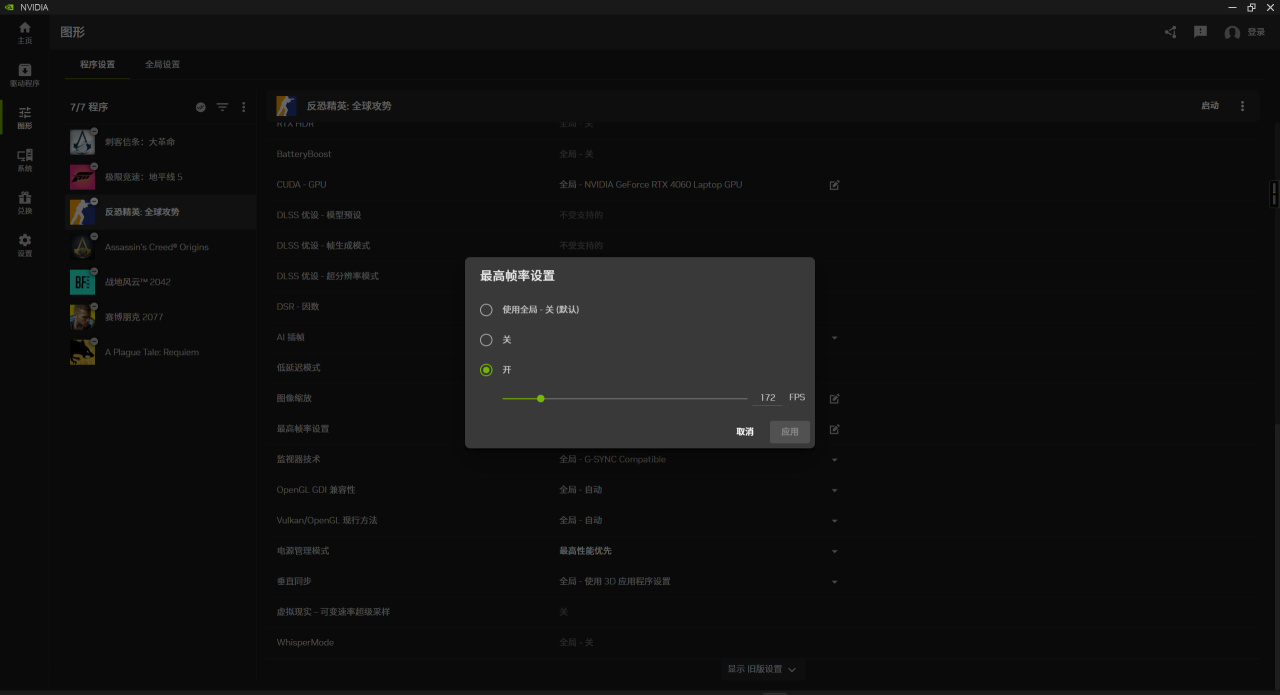The height and width of the screenshot is (695, 1280).
Task: Click 最高性能优先 power mode value
Action: 585,551
